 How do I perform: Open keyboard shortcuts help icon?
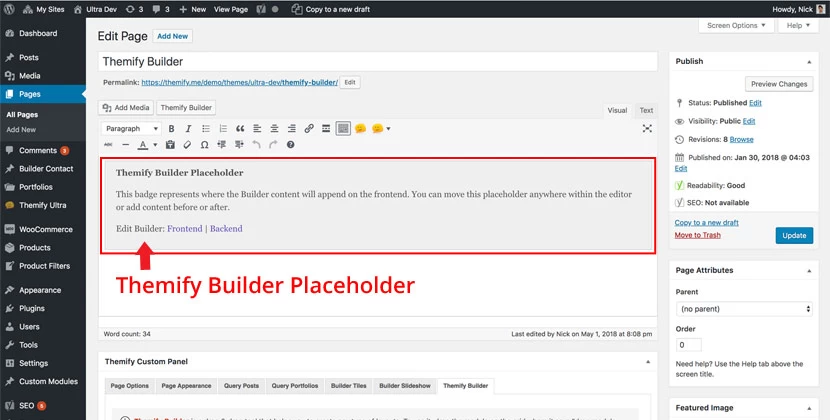click(x=290, y=145)
